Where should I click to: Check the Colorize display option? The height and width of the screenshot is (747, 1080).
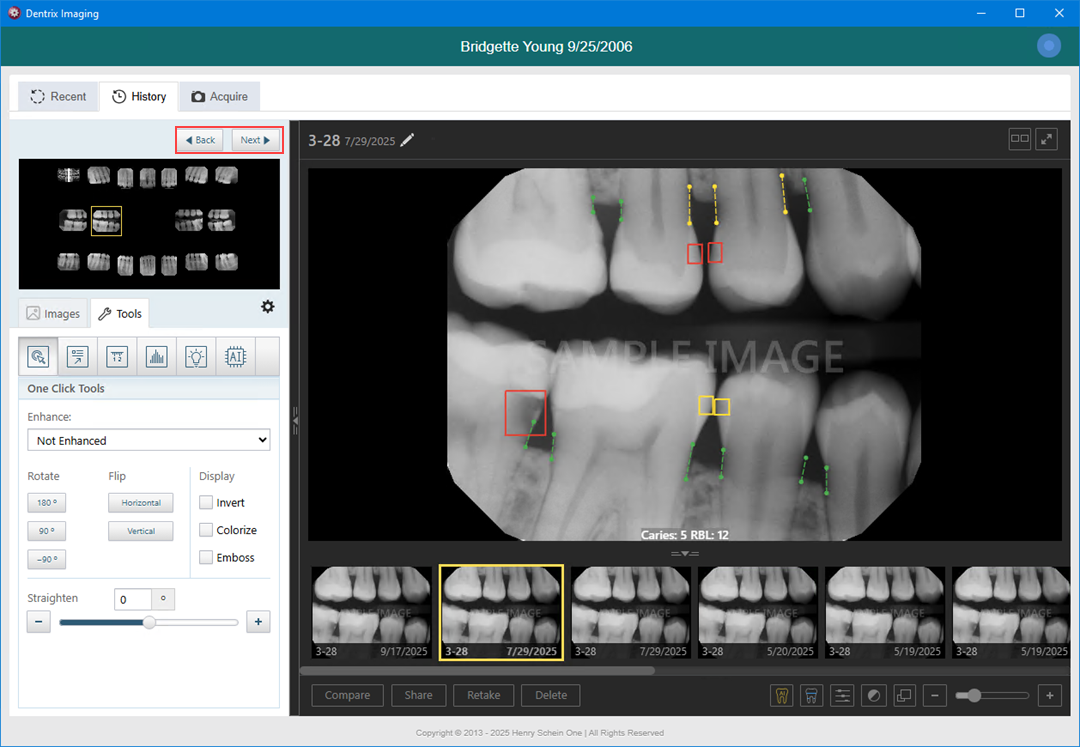tap(206, 530)
